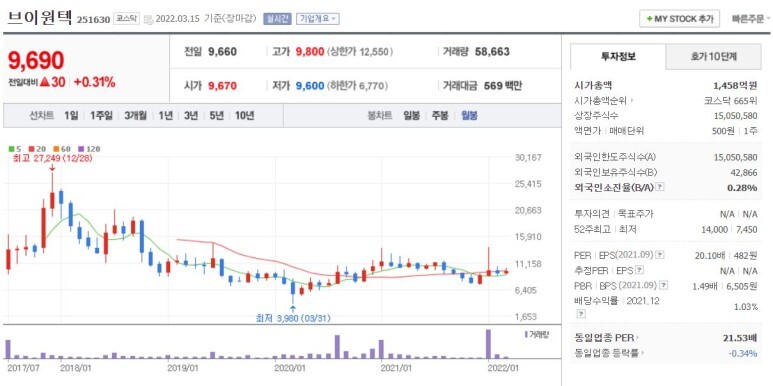Select the 3년 line chart period
Screen dimensions: 773x386
point(191,116)
